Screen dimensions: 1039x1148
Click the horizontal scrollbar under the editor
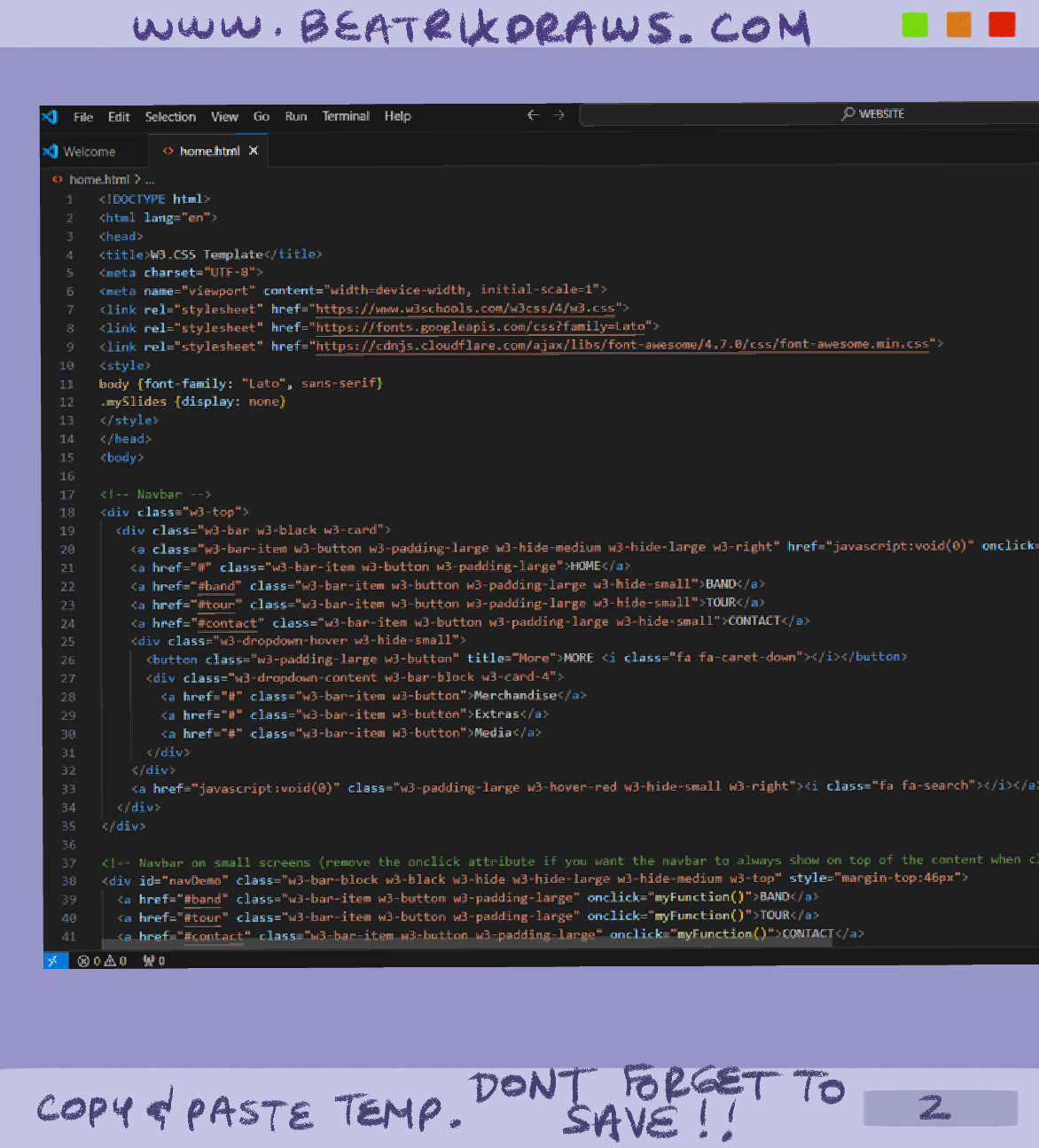[467, 942]
